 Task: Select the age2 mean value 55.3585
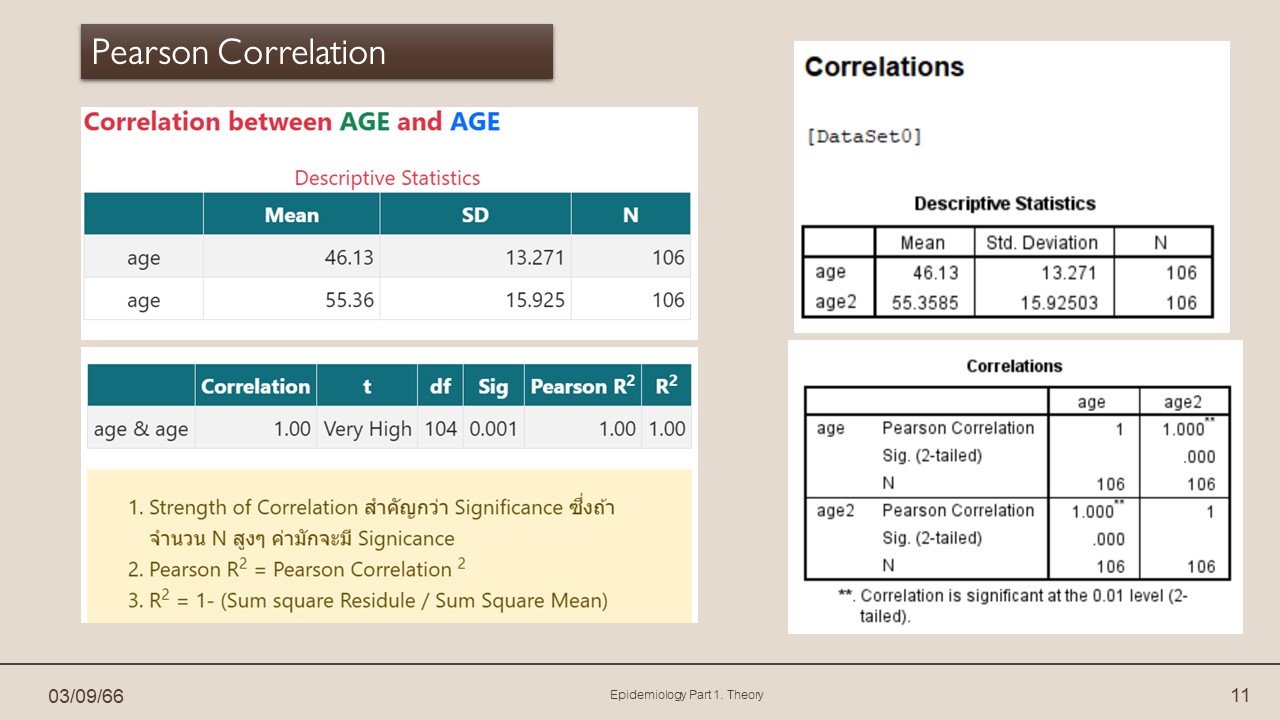(x=925, y=302)
